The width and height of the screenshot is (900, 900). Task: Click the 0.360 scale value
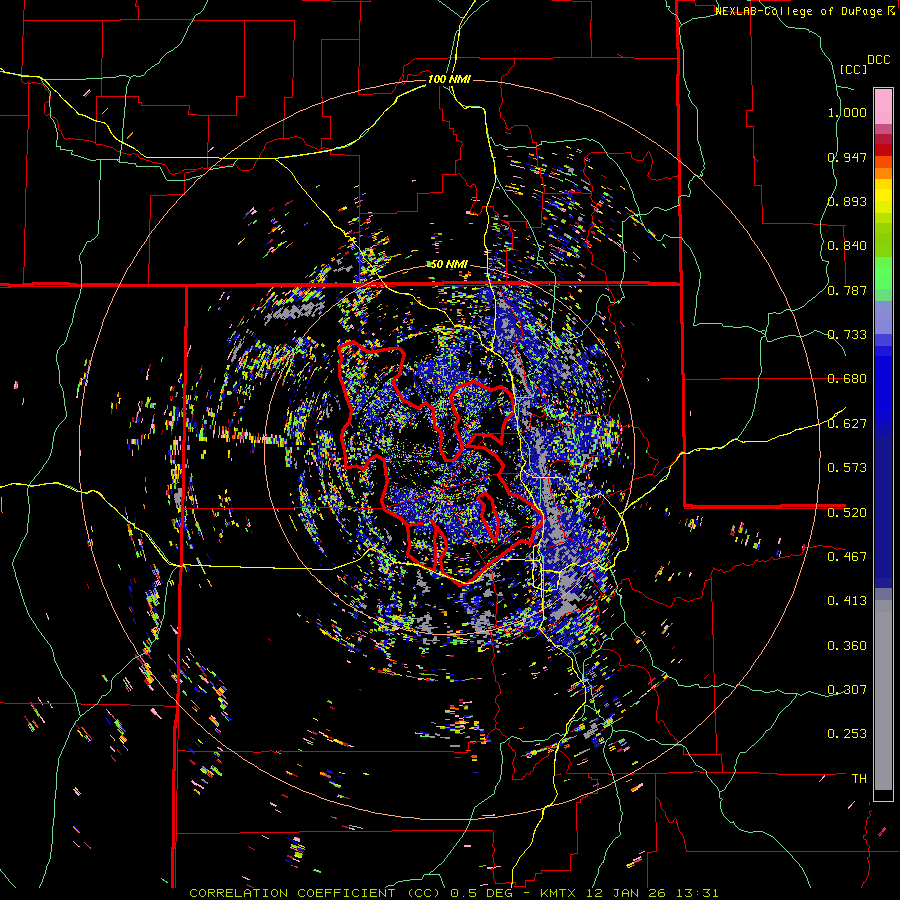[847, 646]
